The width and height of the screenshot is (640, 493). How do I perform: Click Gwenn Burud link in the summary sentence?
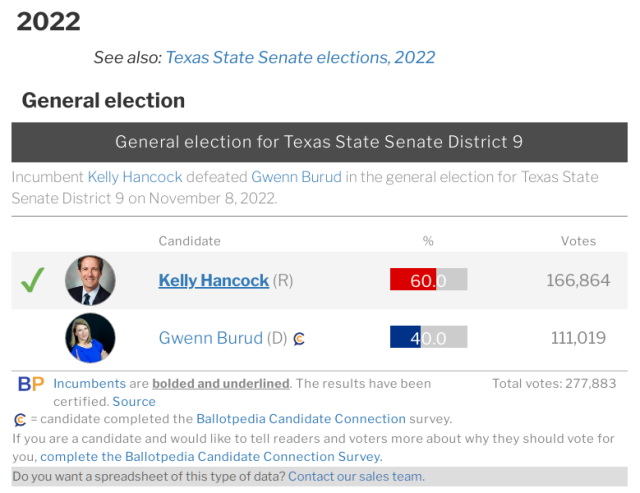tap(296, 177)
